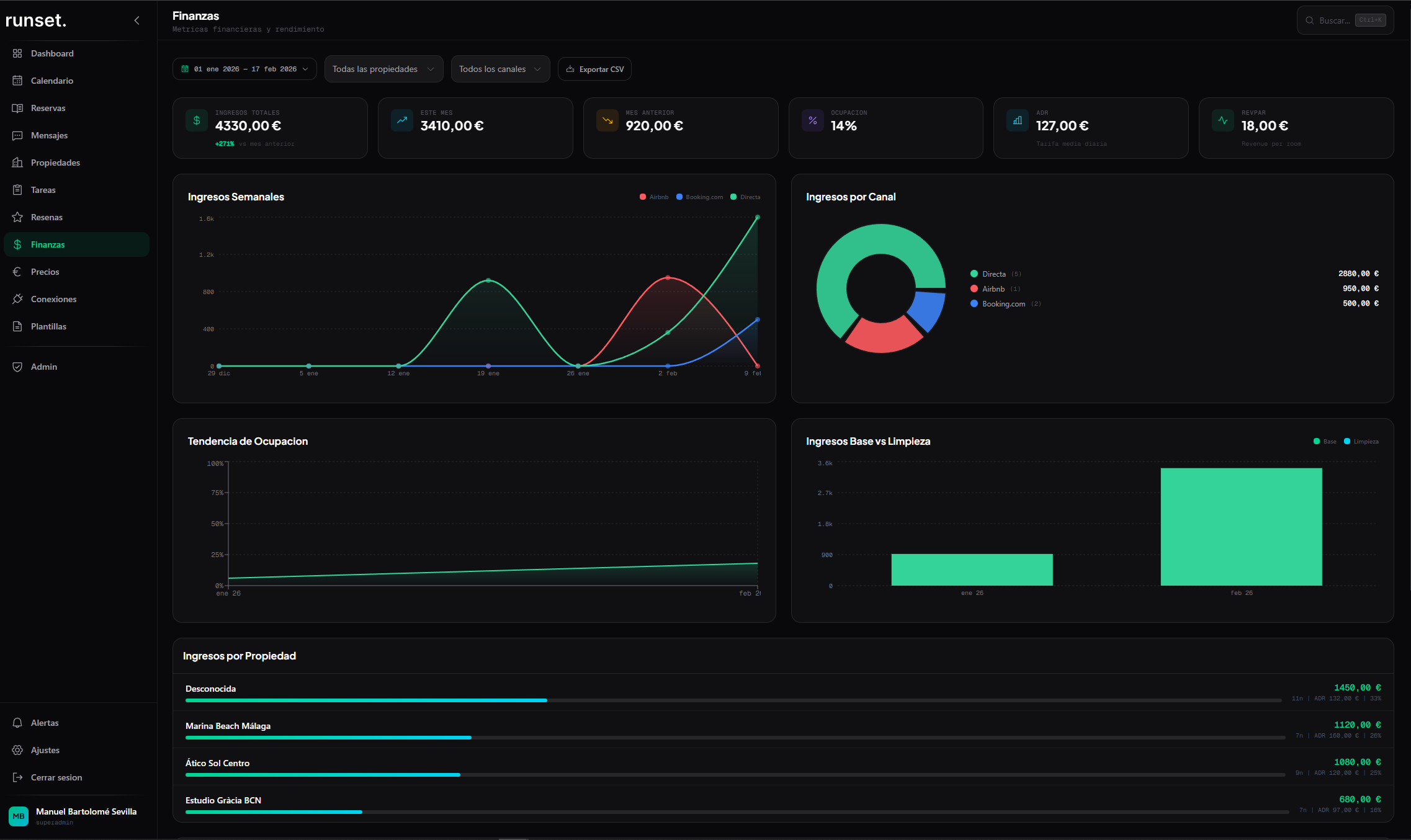Open the Propiedades section
Viewport: 1411px width, 840px height.
[55, 163]
